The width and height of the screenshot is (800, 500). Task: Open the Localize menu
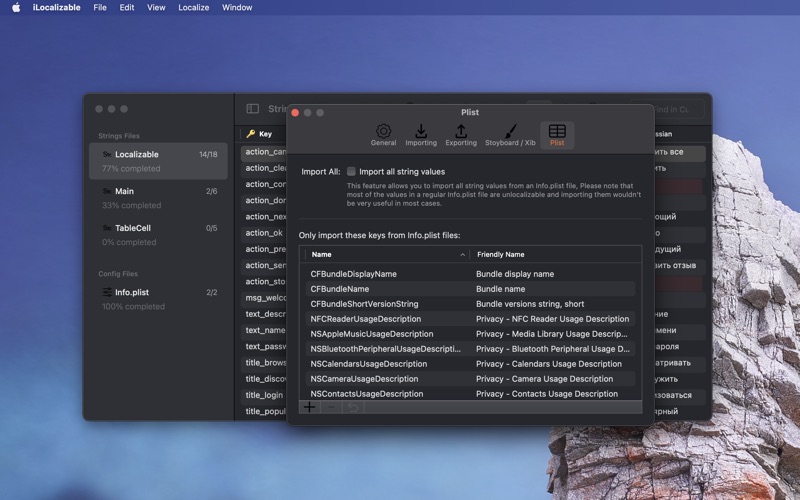coord(193,7)
